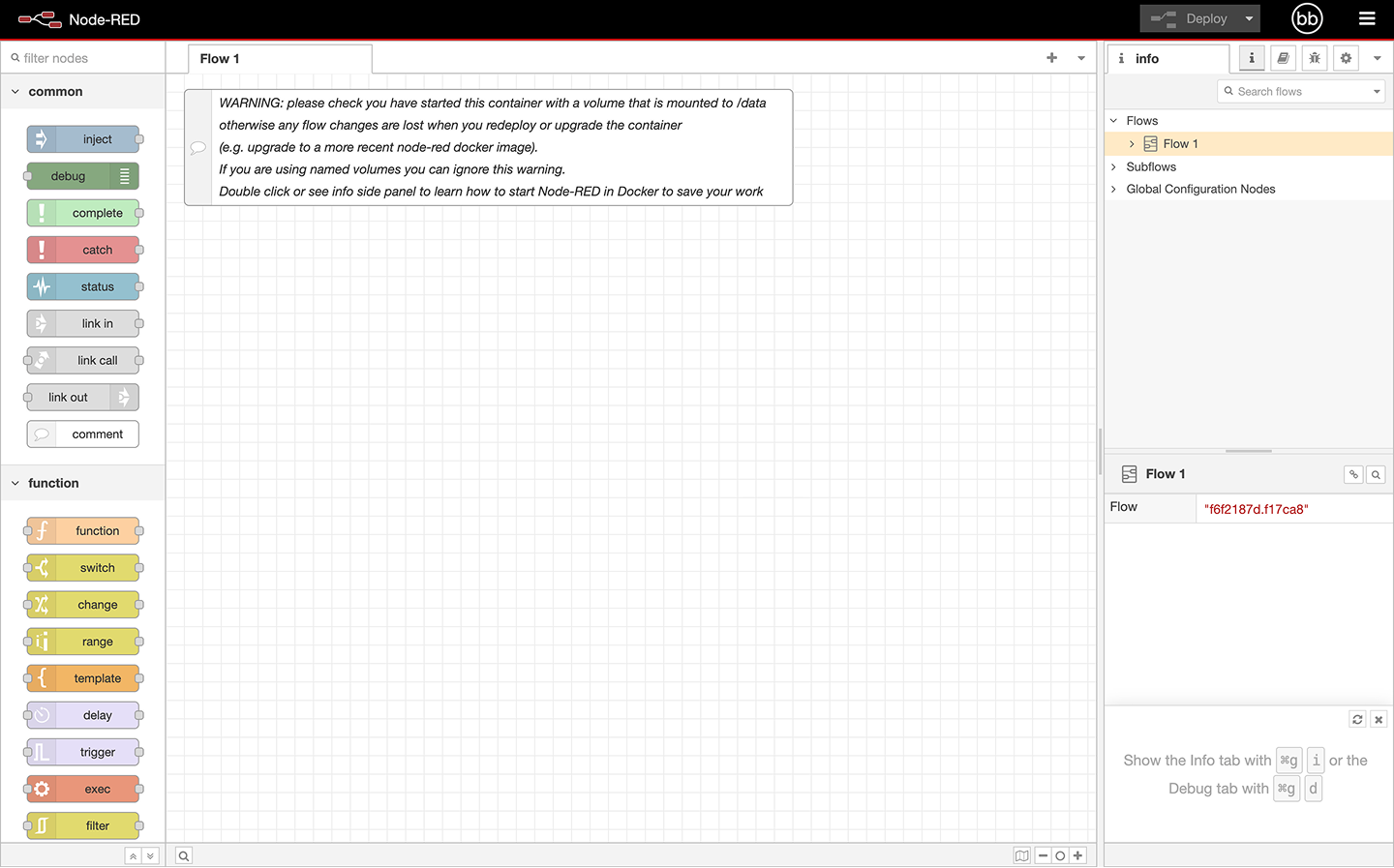1394x868 pixels.
Task: Select the info sidebar tab
Action: pos(1167,59)
